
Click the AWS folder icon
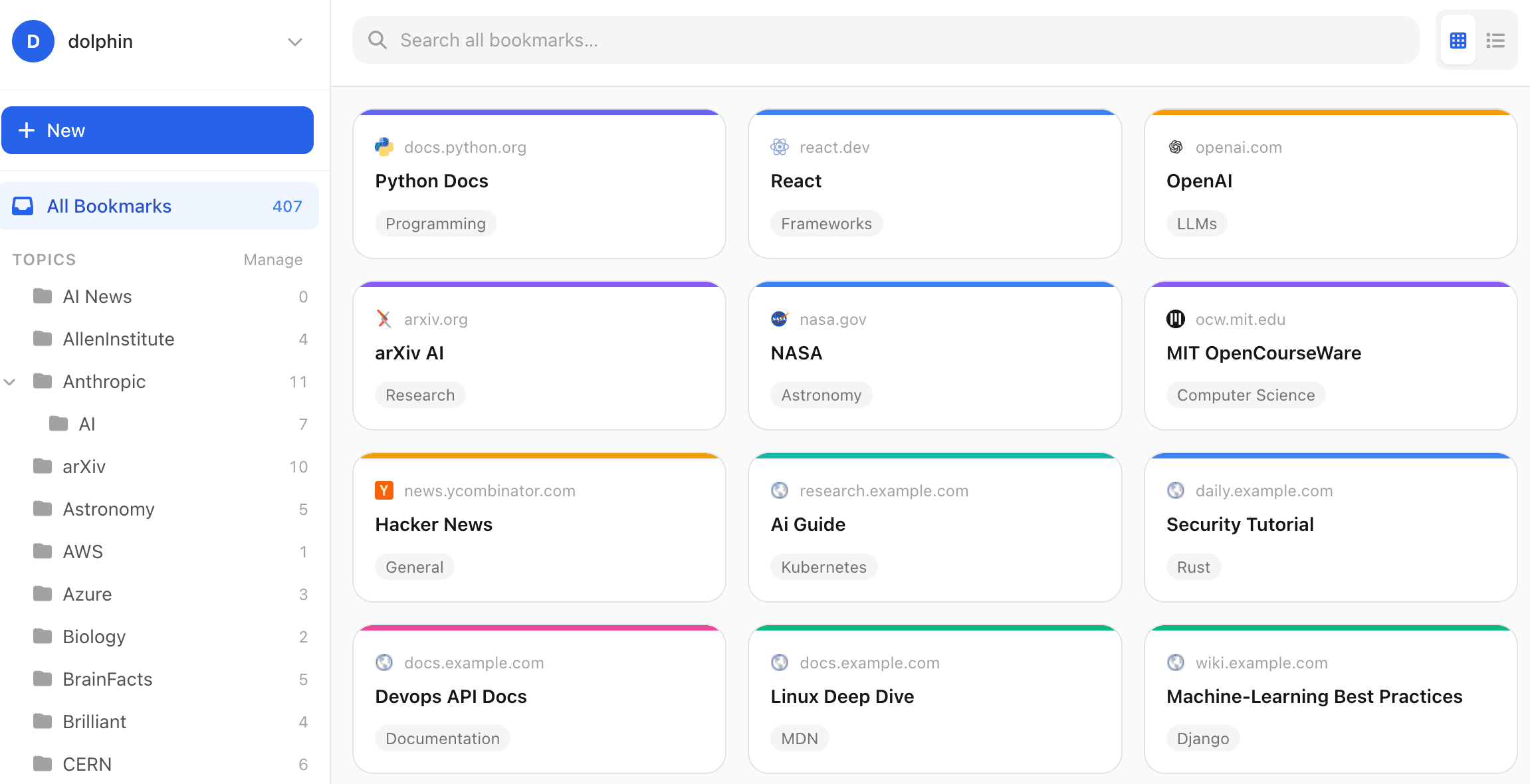tap(43, 551)
